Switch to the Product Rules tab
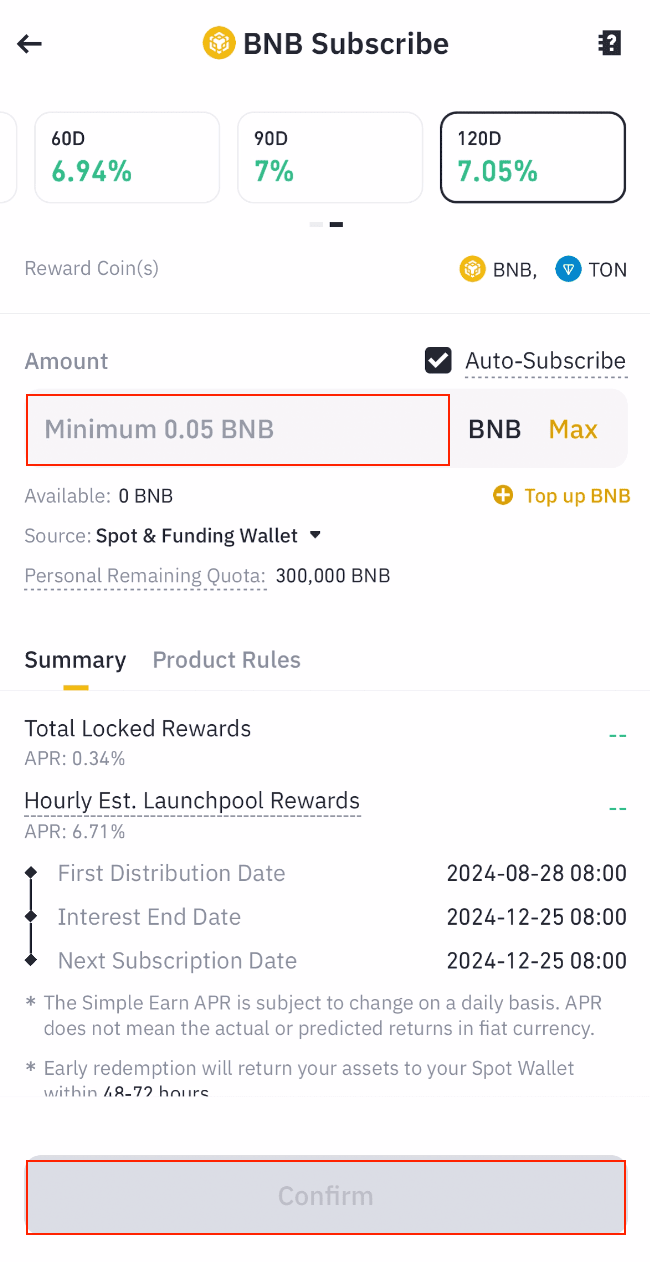The image size is (650, 1262). [x=226, y=660]
